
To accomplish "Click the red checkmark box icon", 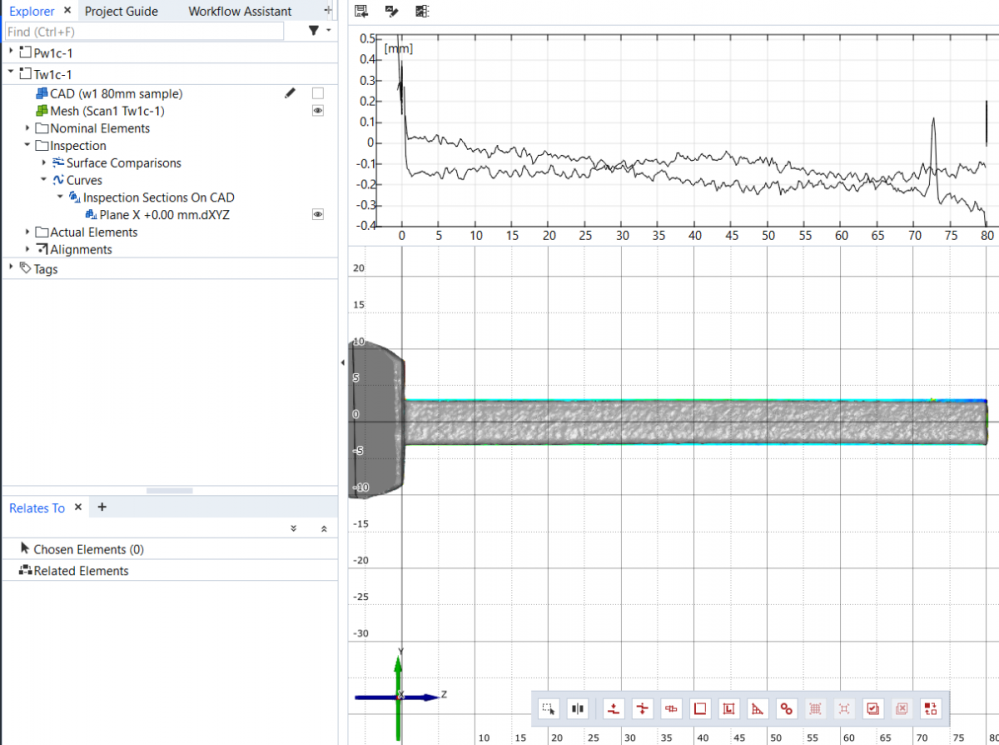I will 873,709.
